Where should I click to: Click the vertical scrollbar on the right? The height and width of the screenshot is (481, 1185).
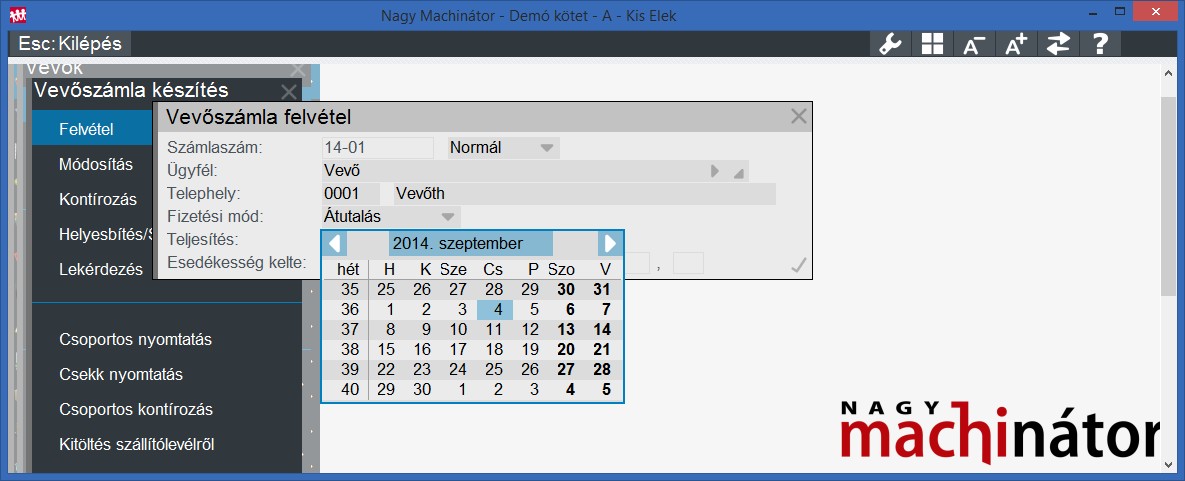tap(1168, 197)
